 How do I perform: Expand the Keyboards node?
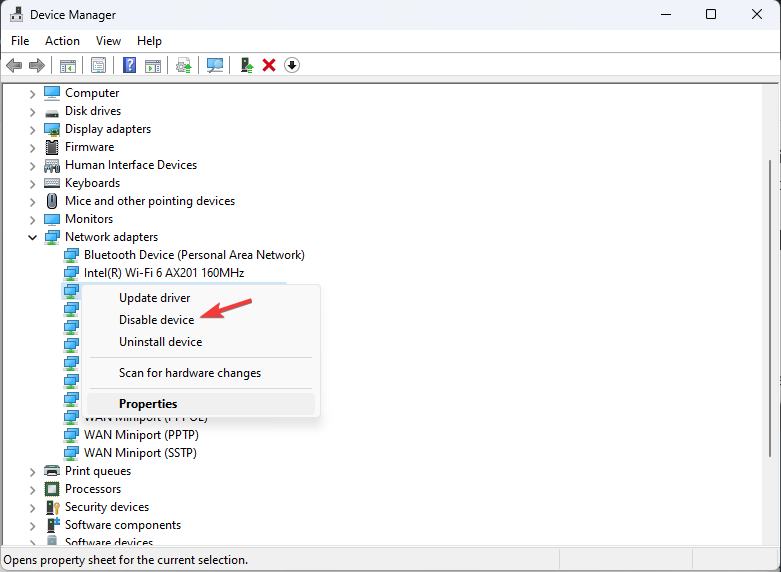(32, 183)
